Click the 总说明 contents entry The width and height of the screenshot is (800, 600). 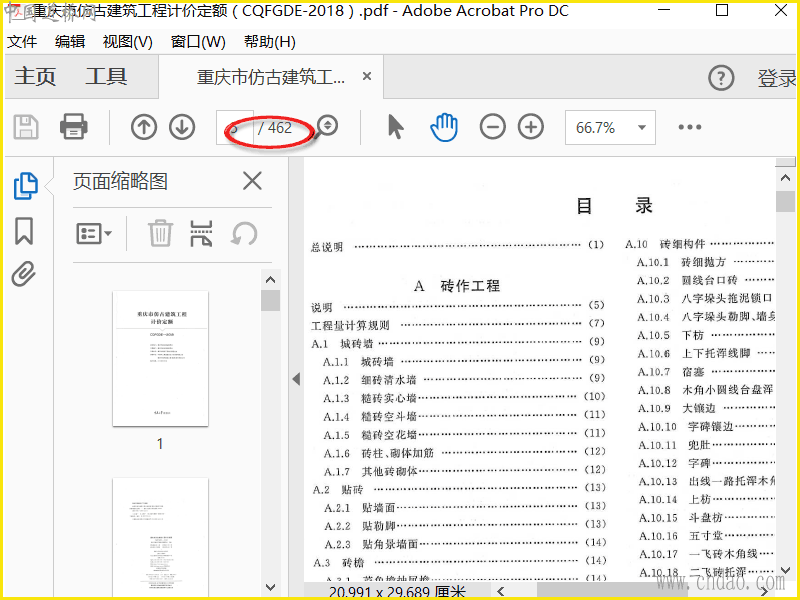point(457,246)
